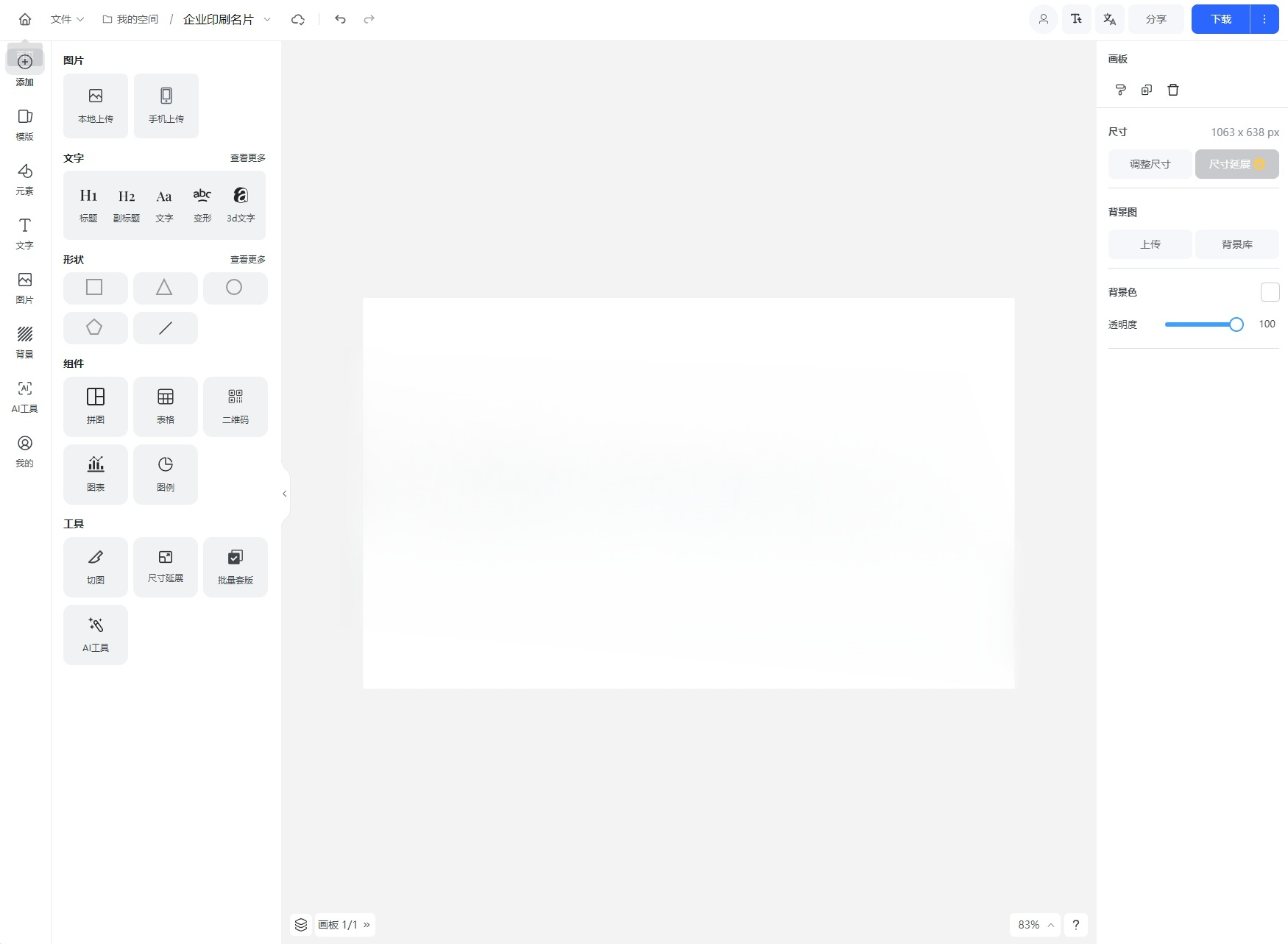Open the 拼图 collage component

(96, 406)
